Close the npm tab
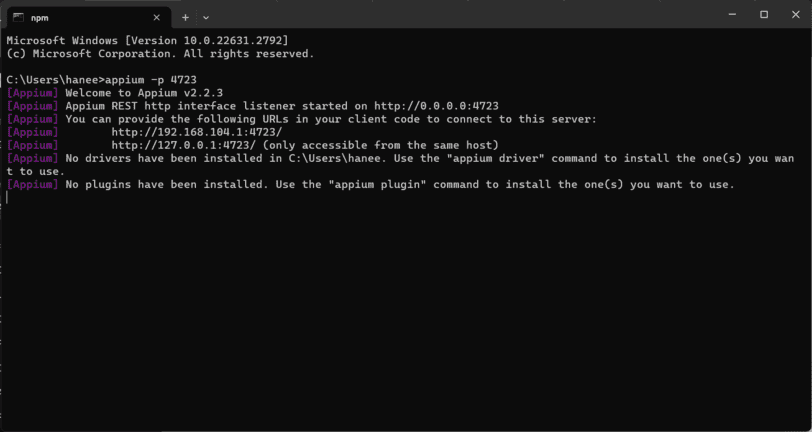 click(x=156, y=18)
